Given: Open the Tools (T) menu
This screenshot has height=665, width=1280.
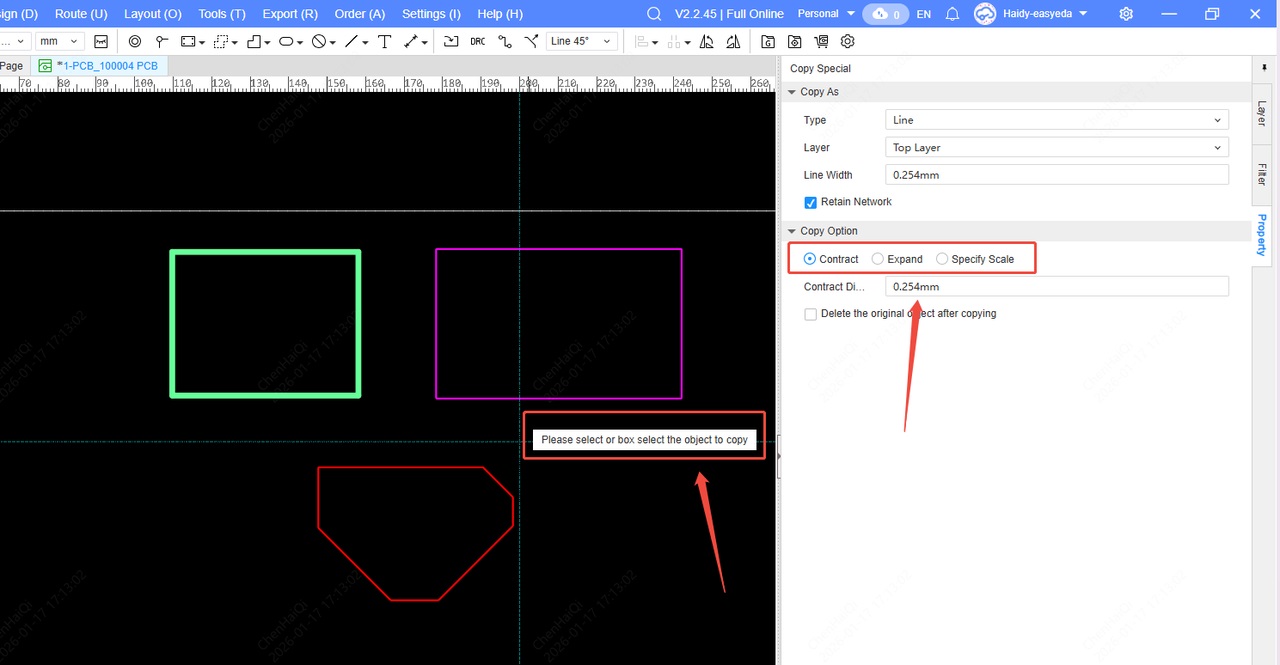Looking at the screenshot, I should 222,14.
